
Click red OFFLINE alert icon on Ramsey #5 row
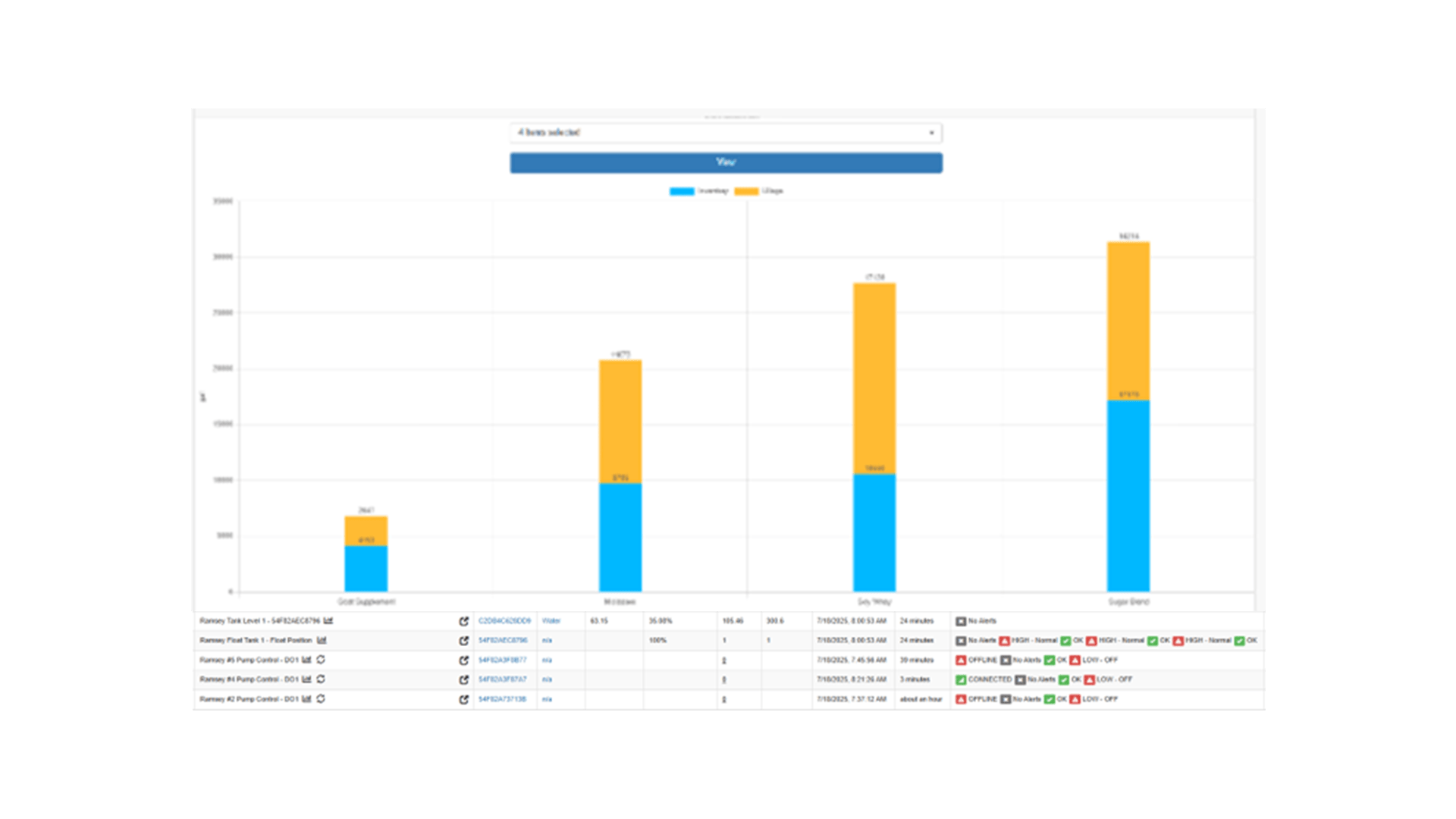coord(961,660)
